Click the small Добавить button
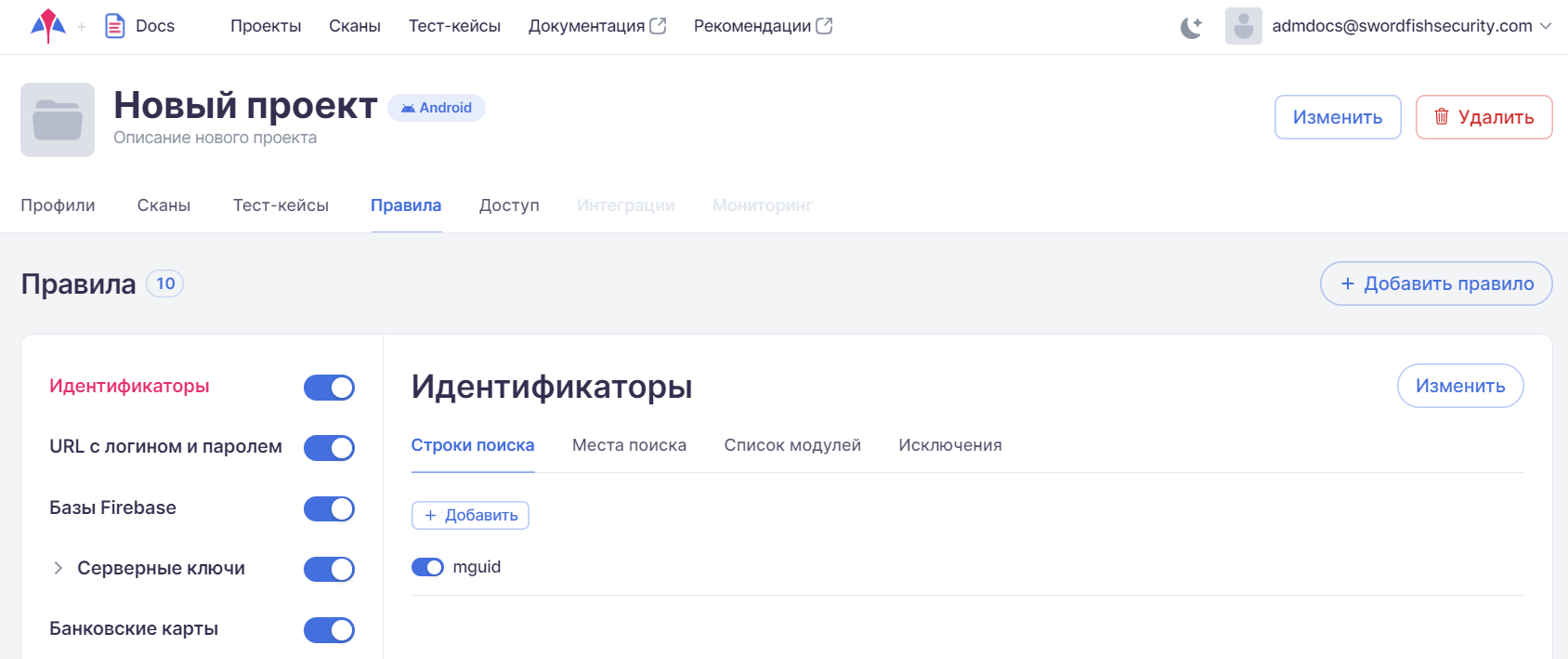 tap(470, 515)
